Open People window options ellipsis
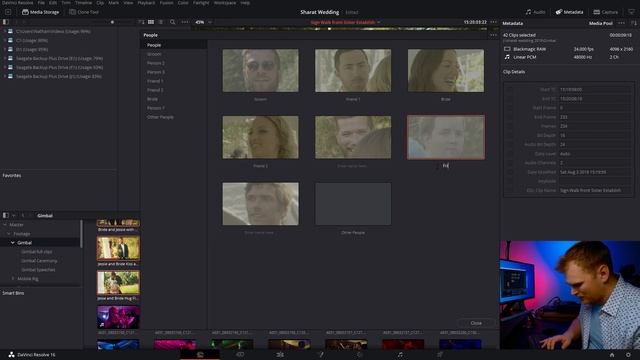640x360 pixels. pyautogui.click(x=493, y=35)
